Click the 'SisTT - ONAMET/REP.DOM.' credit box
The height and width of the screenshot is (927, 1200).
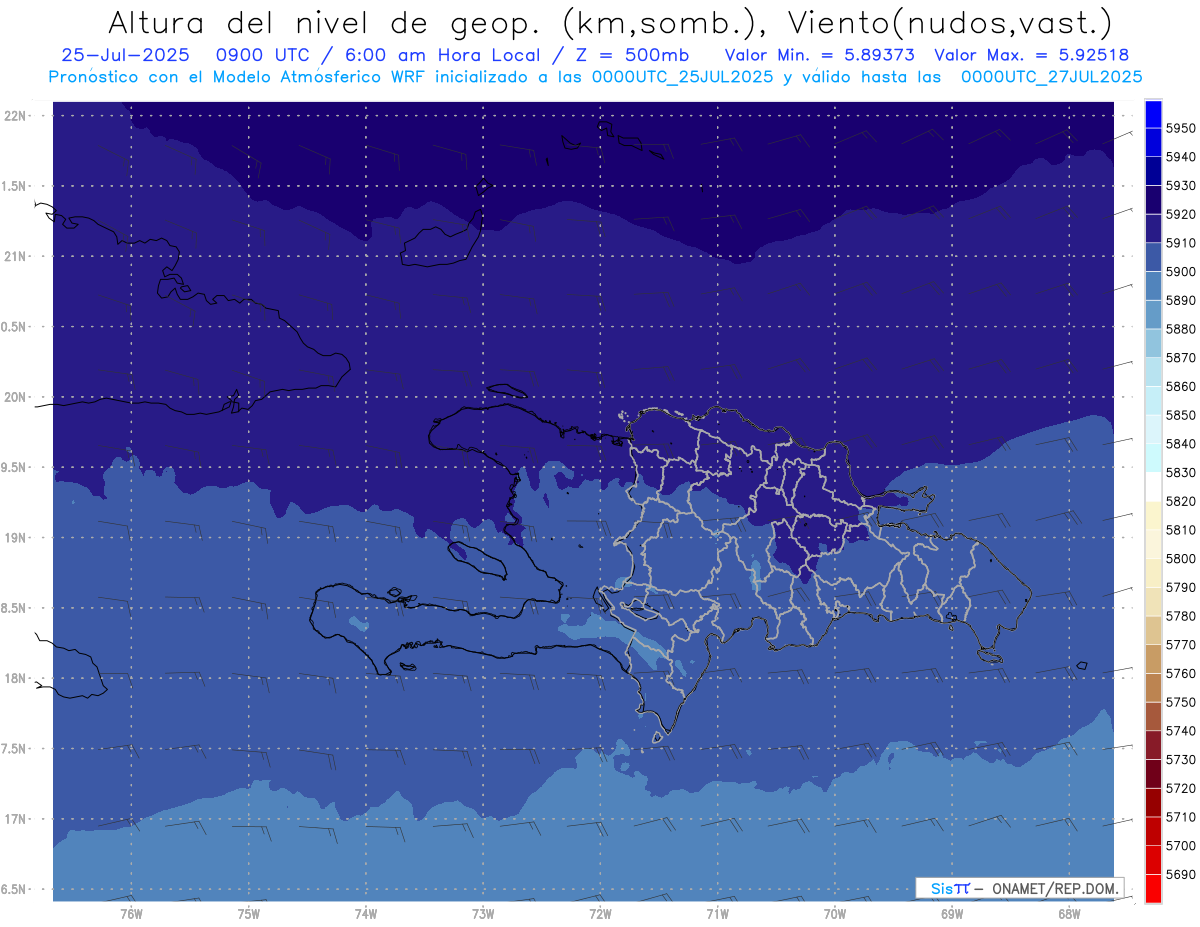pos(1020,888)
